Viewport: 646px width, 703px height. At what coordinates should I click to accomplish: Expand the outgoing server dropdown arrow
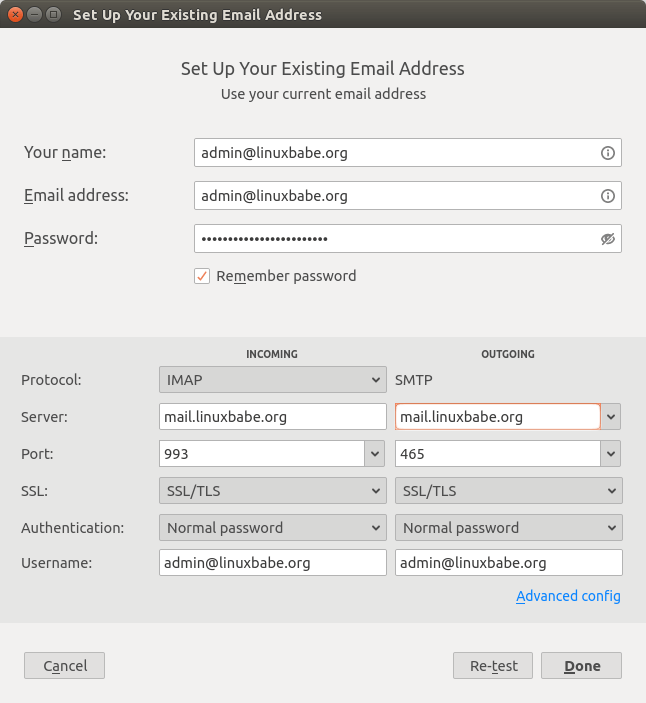[612, 417]
